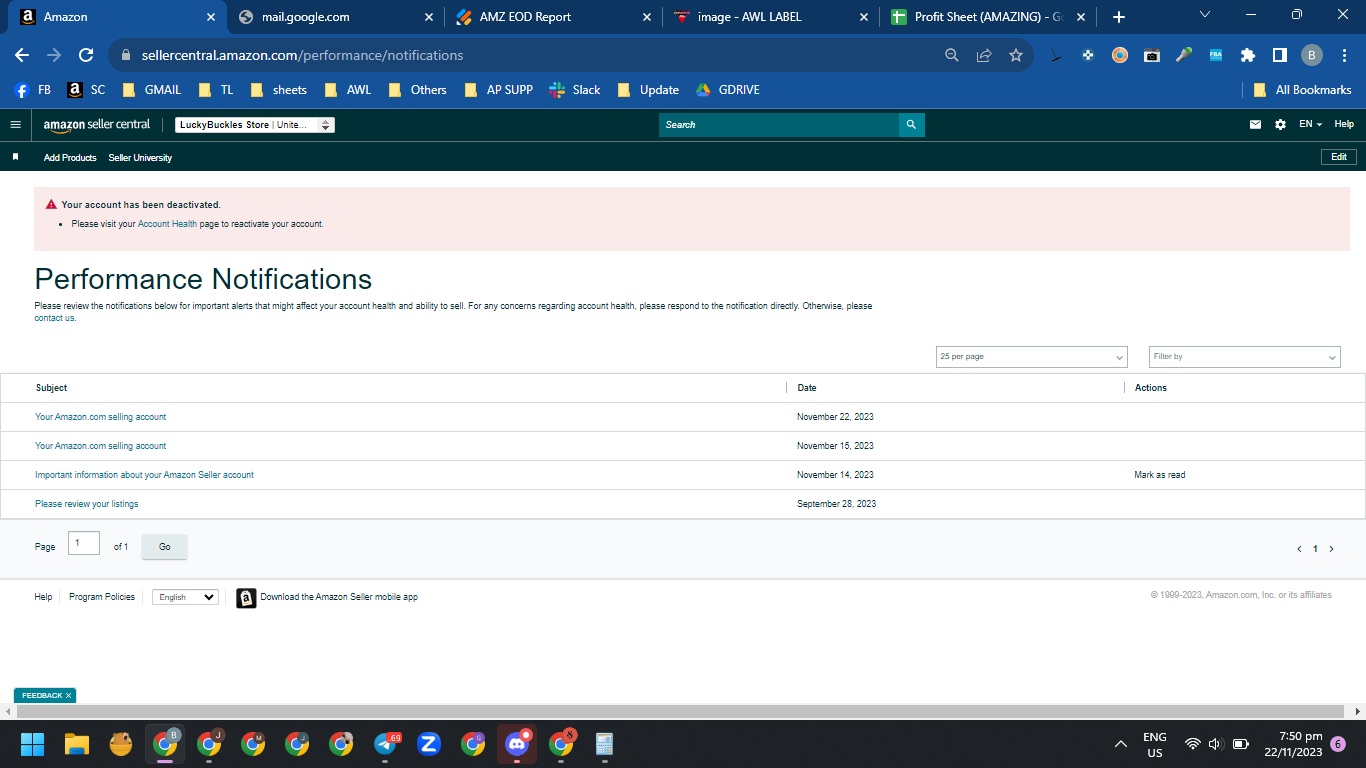Open the November 15 selling account notification
The width and height of the screenshot is (1366, 768).
point(101,446)
